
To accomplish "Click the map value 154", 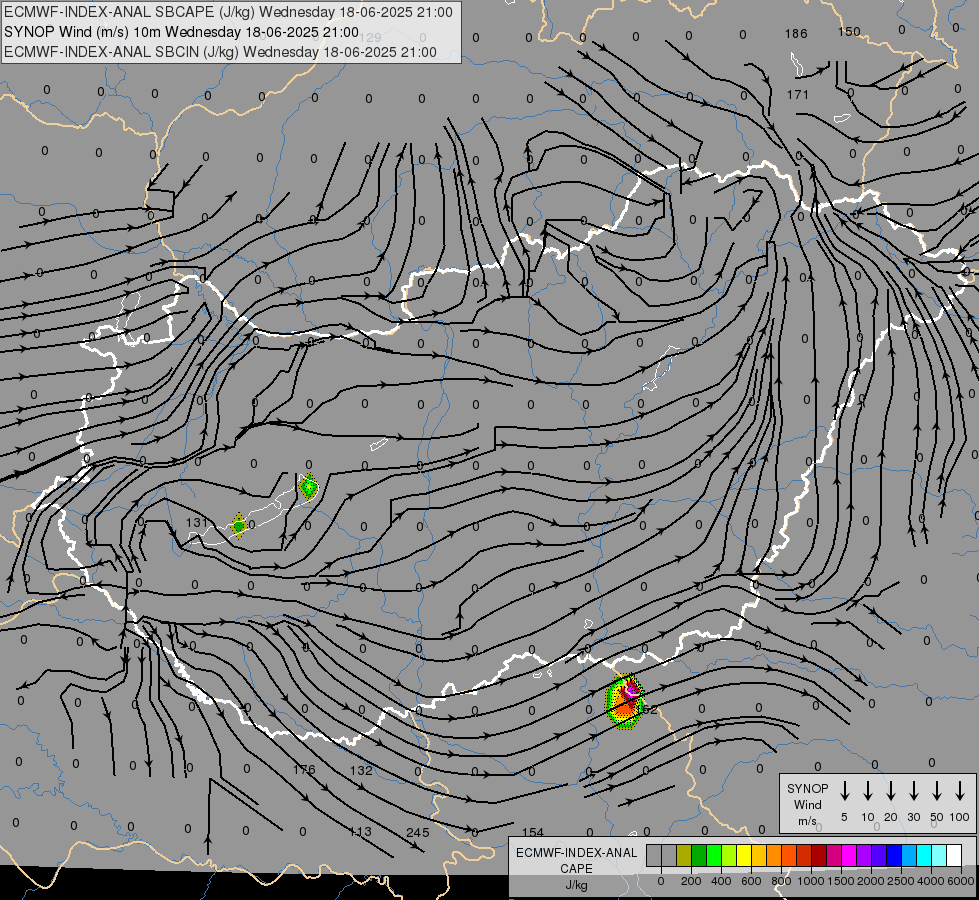I will [533, 833].
